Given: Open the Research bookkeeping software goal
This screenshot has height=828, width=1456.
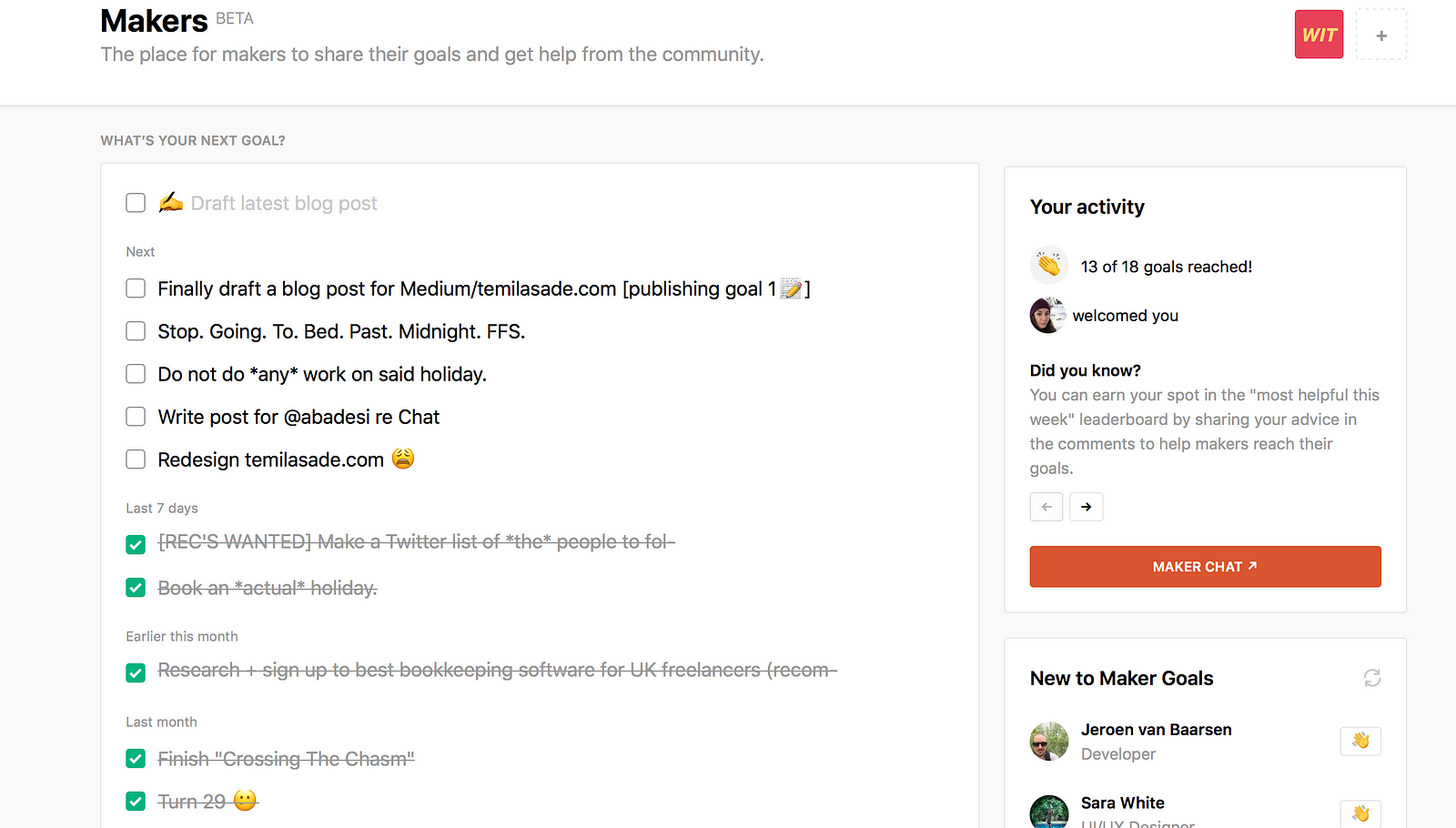Looking at the screenshot, I should click(497, 671).
